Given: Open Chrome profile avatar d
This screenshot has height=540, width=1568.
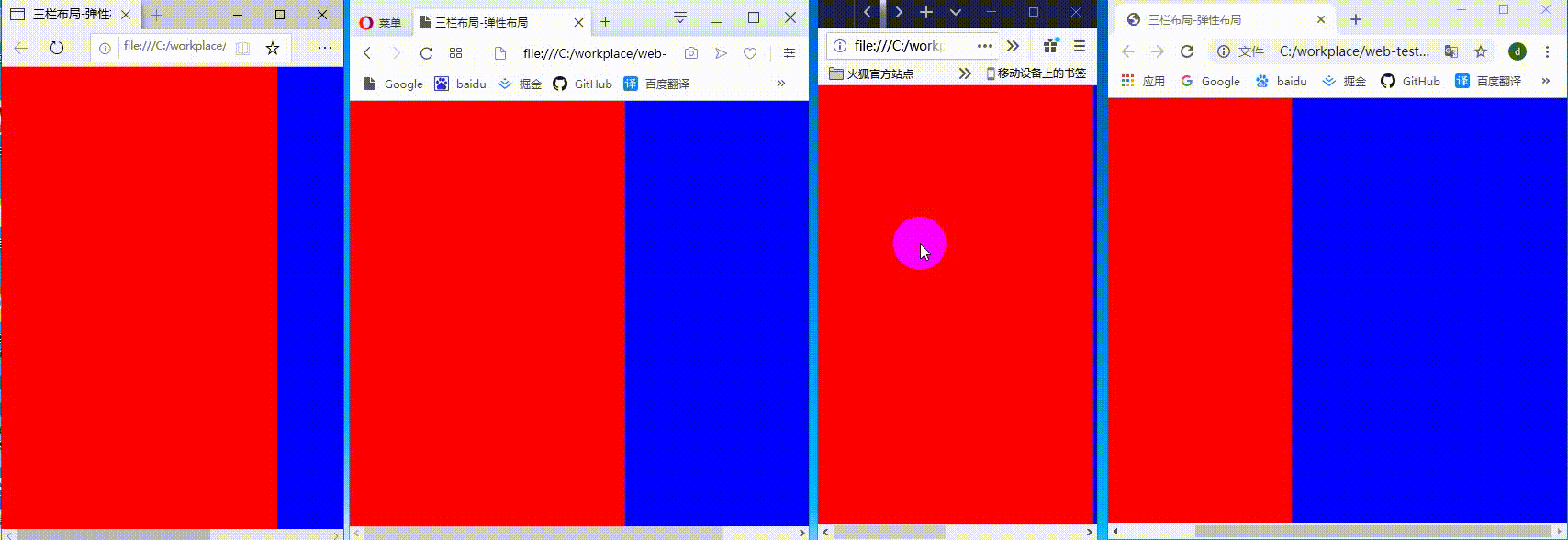Looking at the screenshot, I should pyautogui.click(x=1518, y=51).
